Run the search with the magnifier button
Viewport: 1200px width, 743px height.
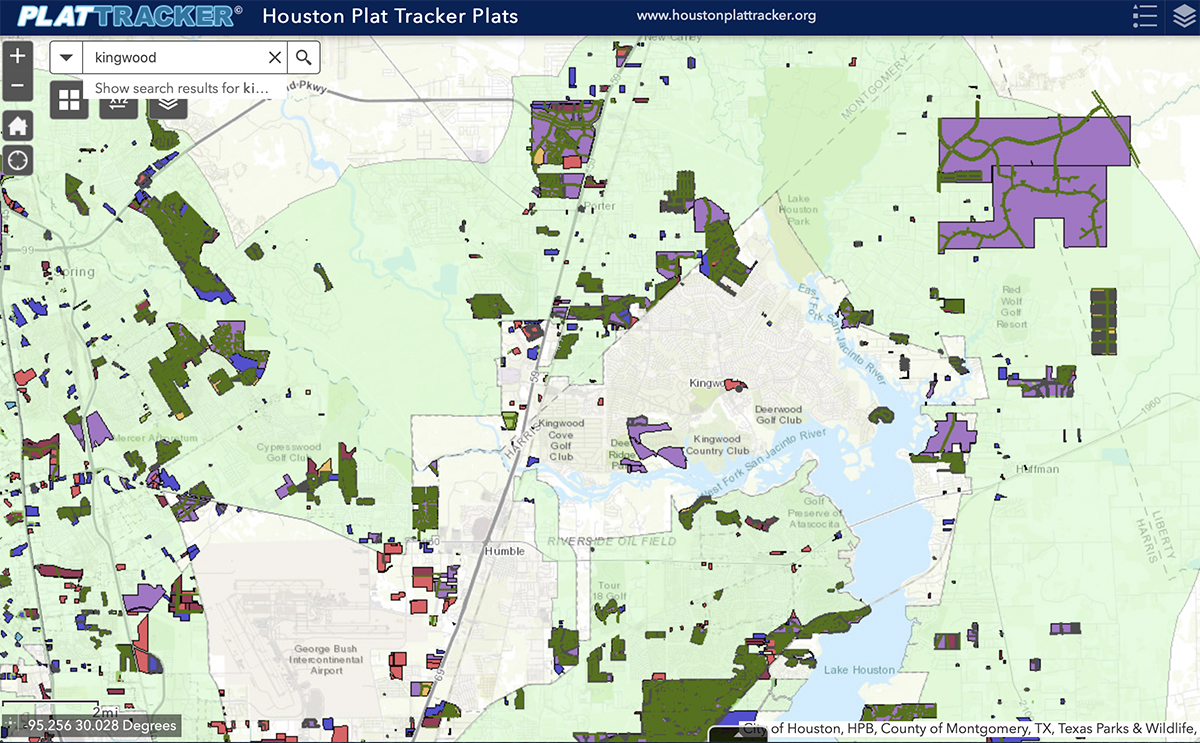[304, 57]
